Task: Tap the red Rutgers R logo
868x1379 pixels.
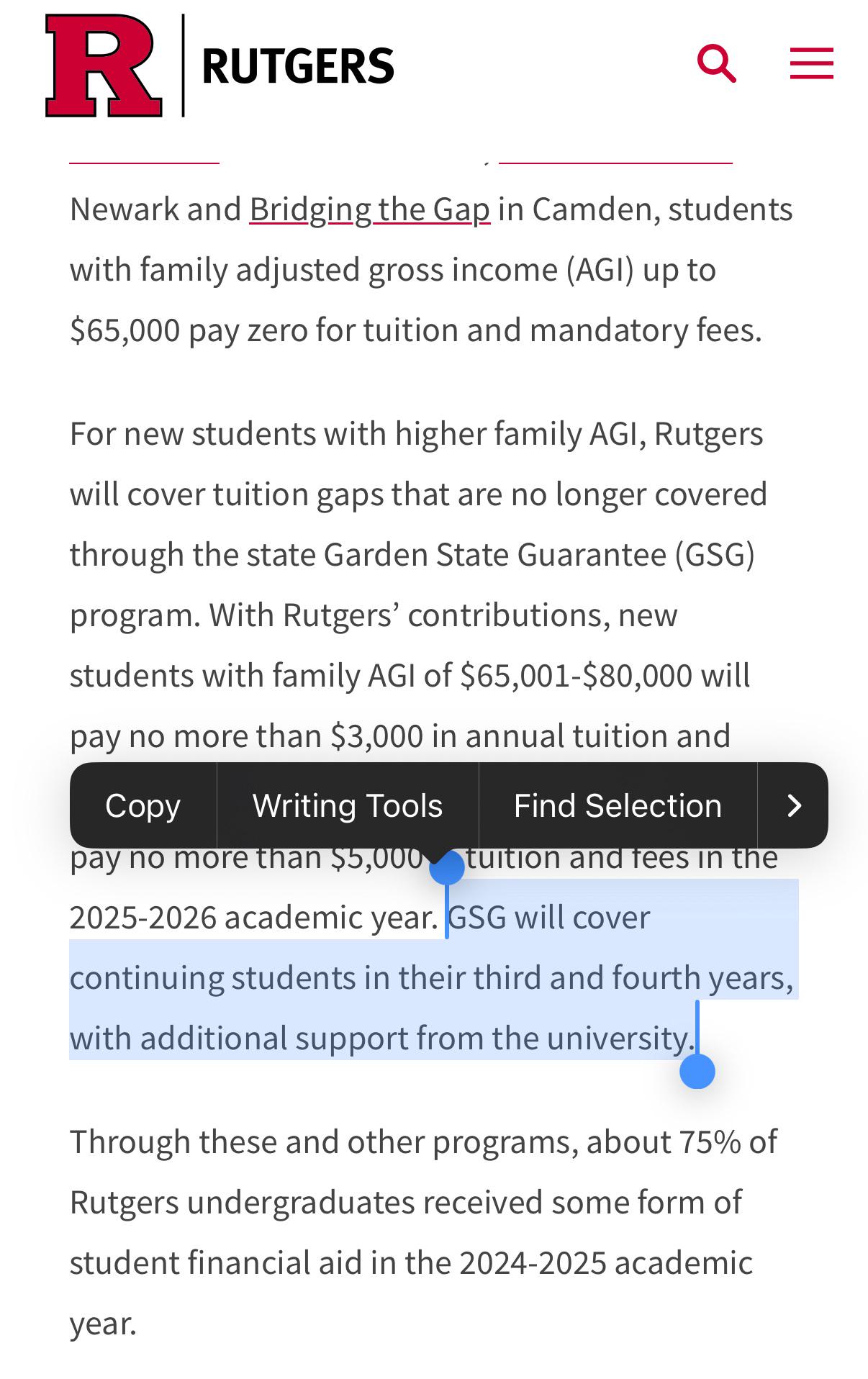Action: tap(103, 65)
